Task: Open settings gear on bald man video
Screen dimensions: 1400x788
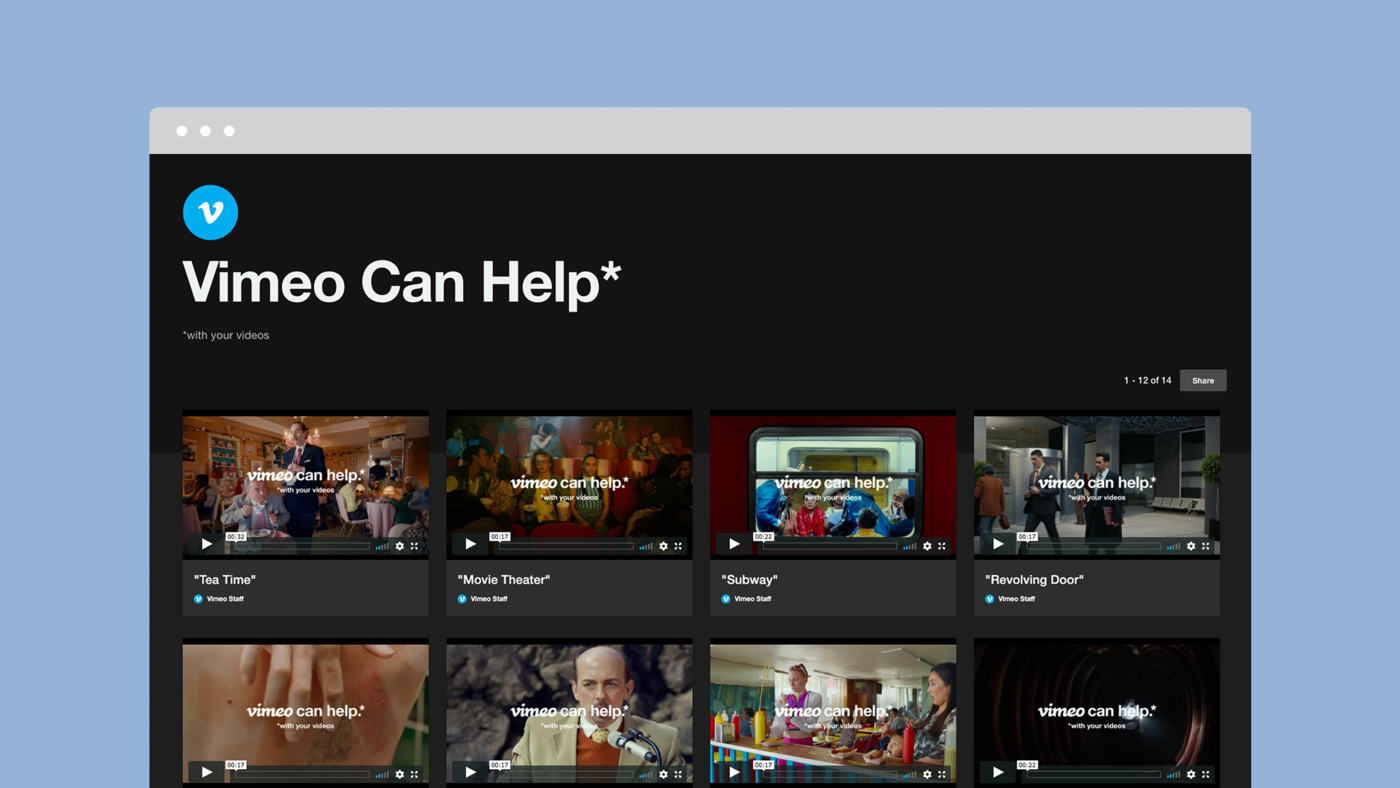Action: tap(663, 774)
